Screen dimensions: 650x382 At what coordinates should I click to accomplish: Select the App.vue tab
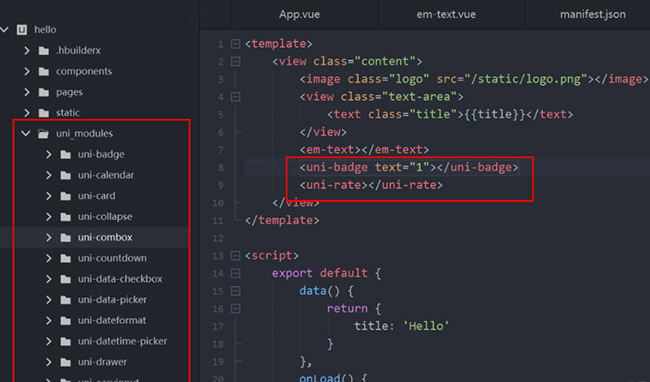[x=299, y=15]
